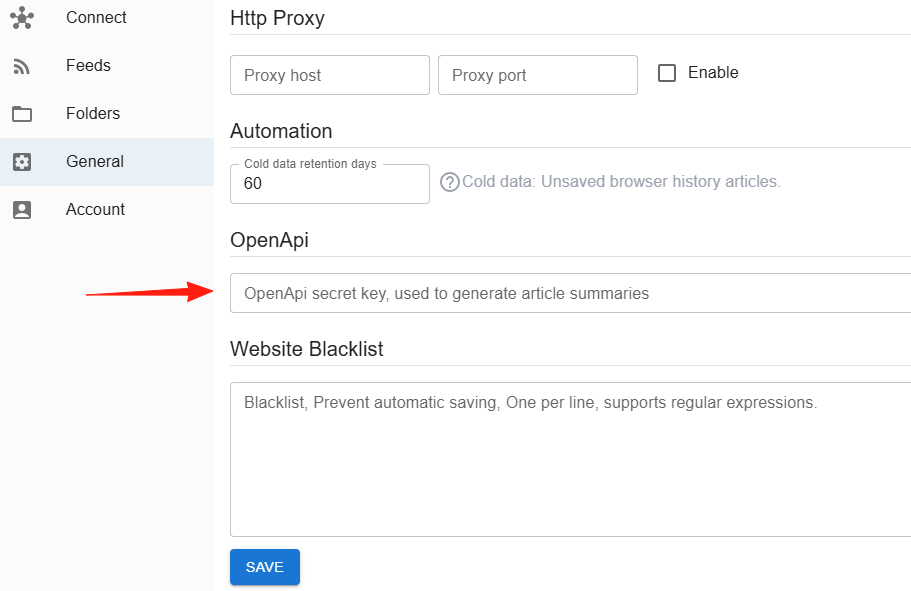
Task: Click the Folders folder icon
Action: click(x=22, y=114)
